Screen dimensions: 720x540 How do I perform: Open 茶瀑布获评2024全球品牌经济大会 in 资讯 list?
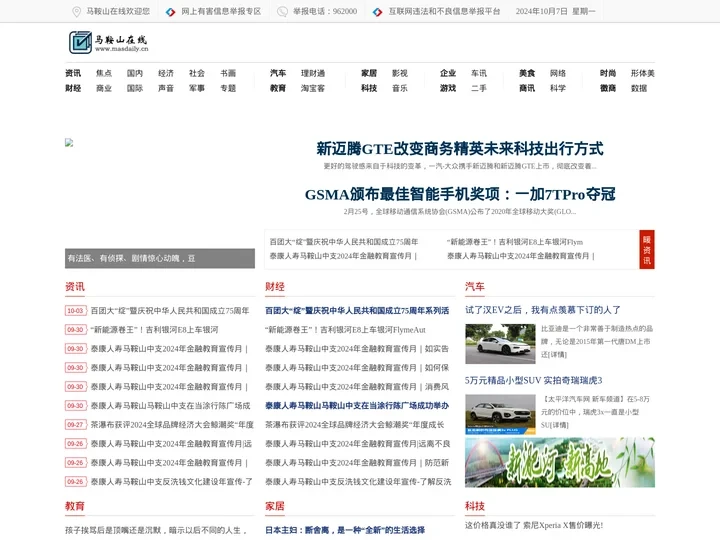coord(172,425)
